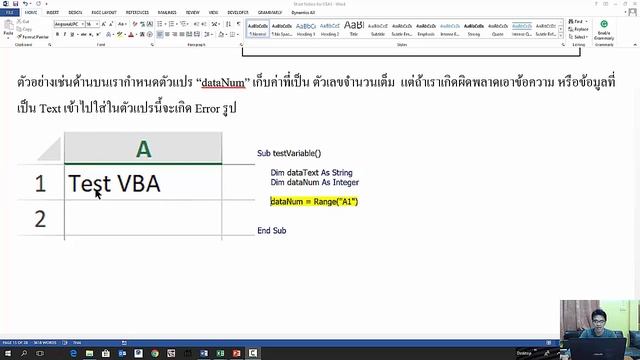Image resolution: width=640 pixels, height=360 pixels.
Task: Expand the bullets list dropdown
Action: point(165,24)
